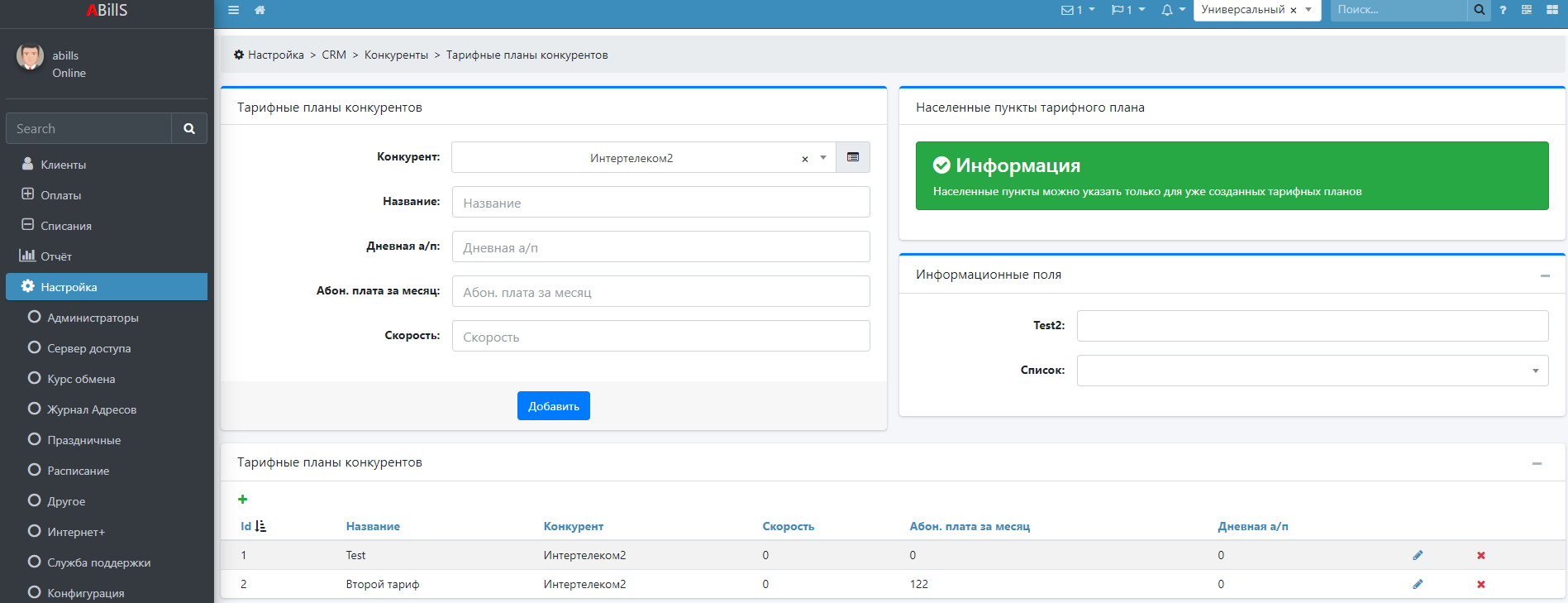Click the sidebar search magnifier button

coord(189,128)
